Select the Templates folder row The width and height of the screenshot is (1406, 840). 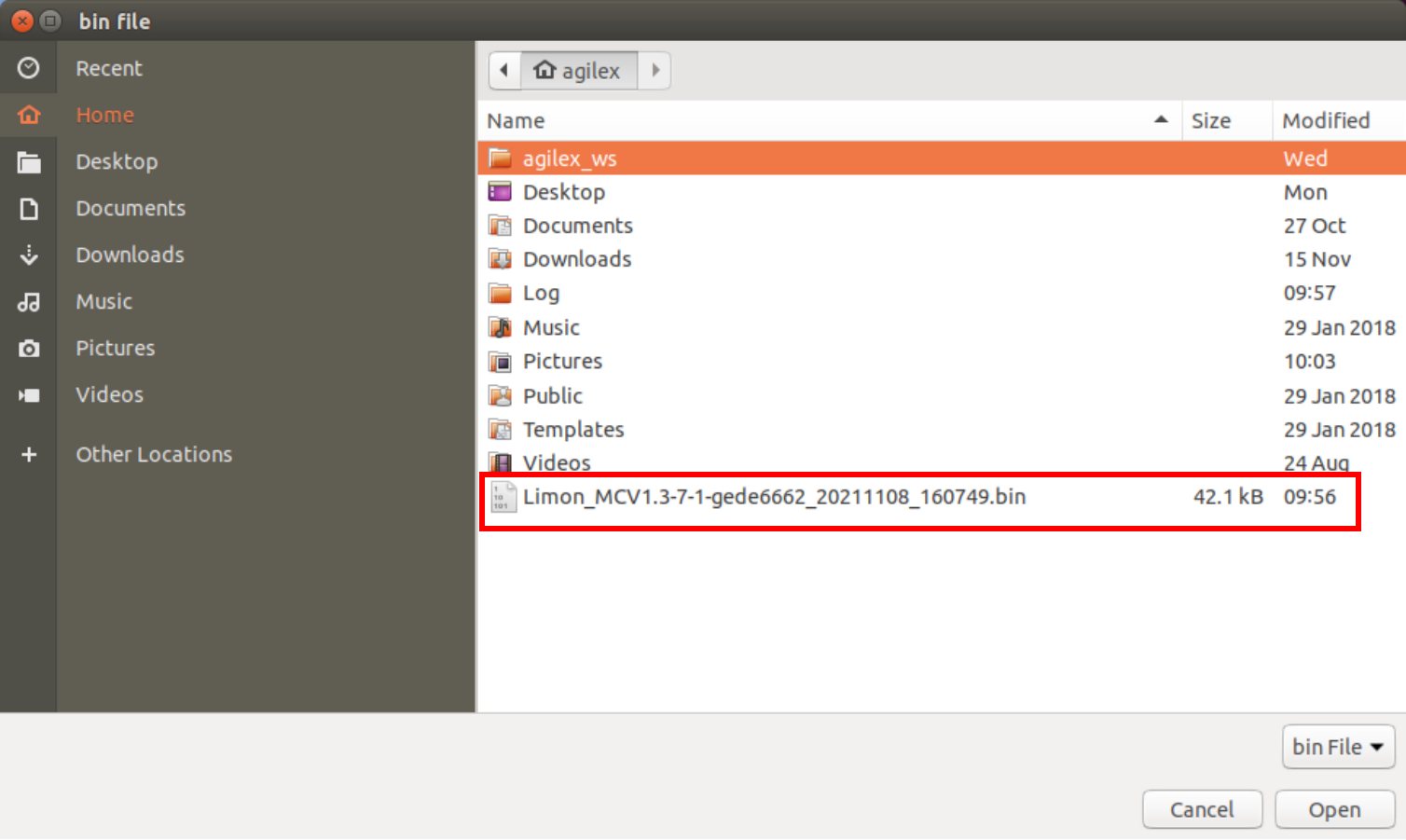point(942,429)
